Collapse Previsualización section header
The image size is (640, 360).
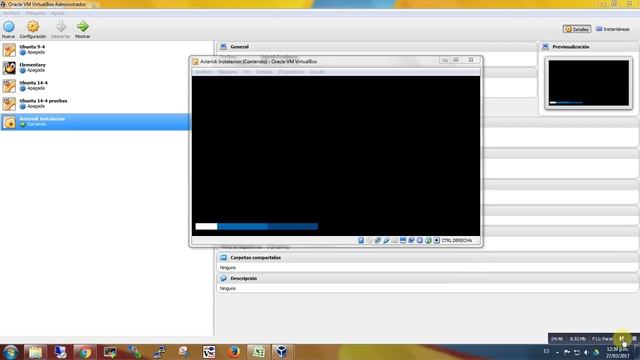click(589, 47)
